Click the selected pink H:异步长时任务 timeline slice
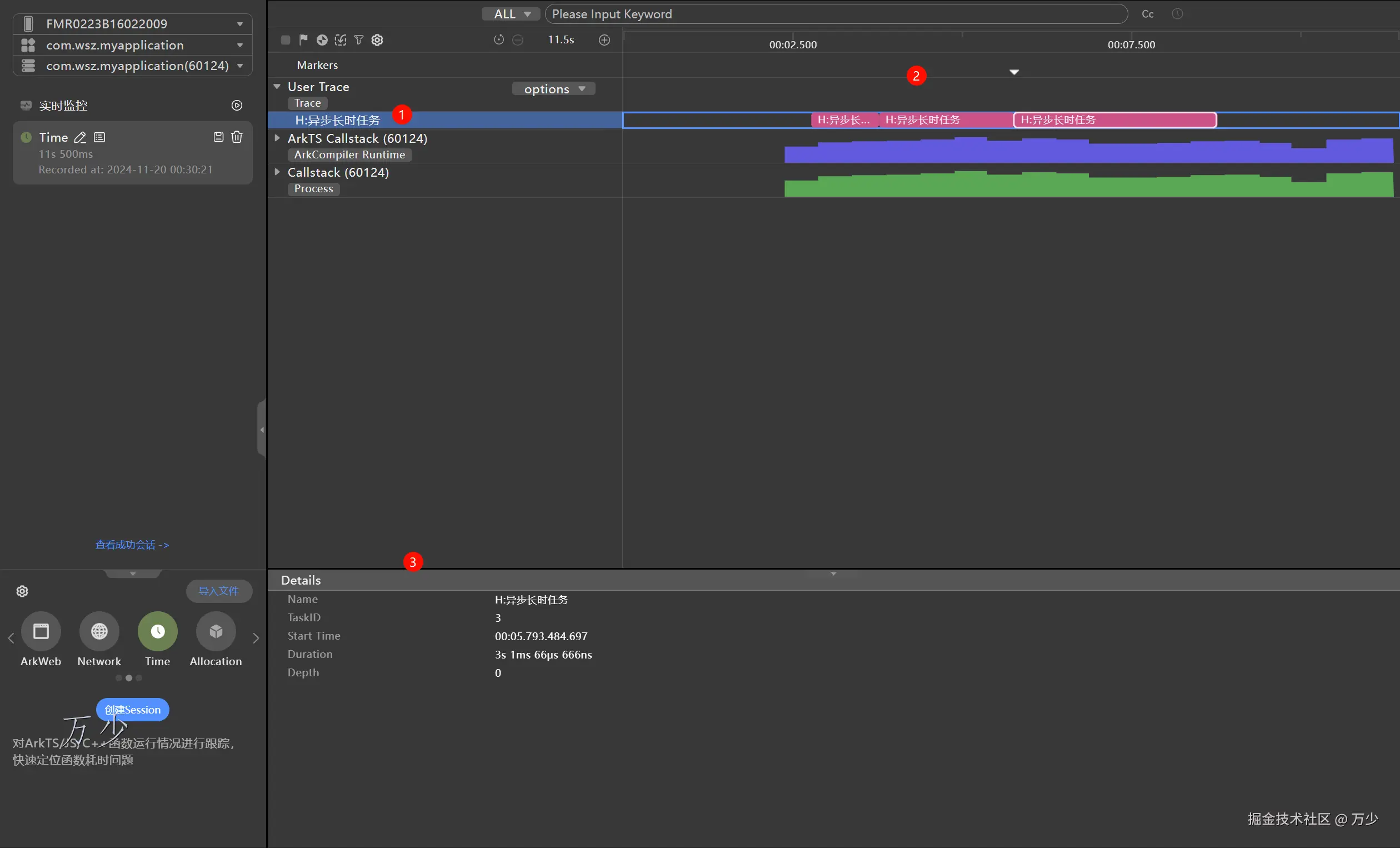 click(1114, 120)
